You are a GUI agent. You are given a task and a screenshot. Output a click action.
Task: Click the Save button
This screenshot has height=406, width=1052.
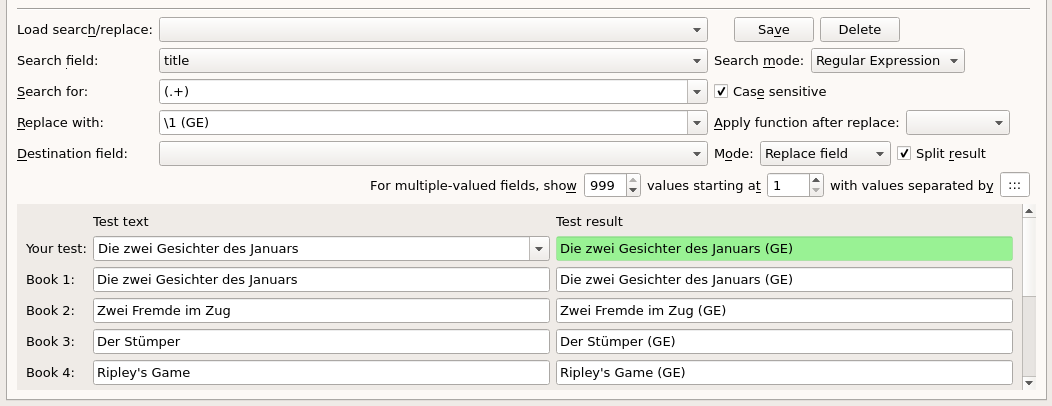point(774,29)
